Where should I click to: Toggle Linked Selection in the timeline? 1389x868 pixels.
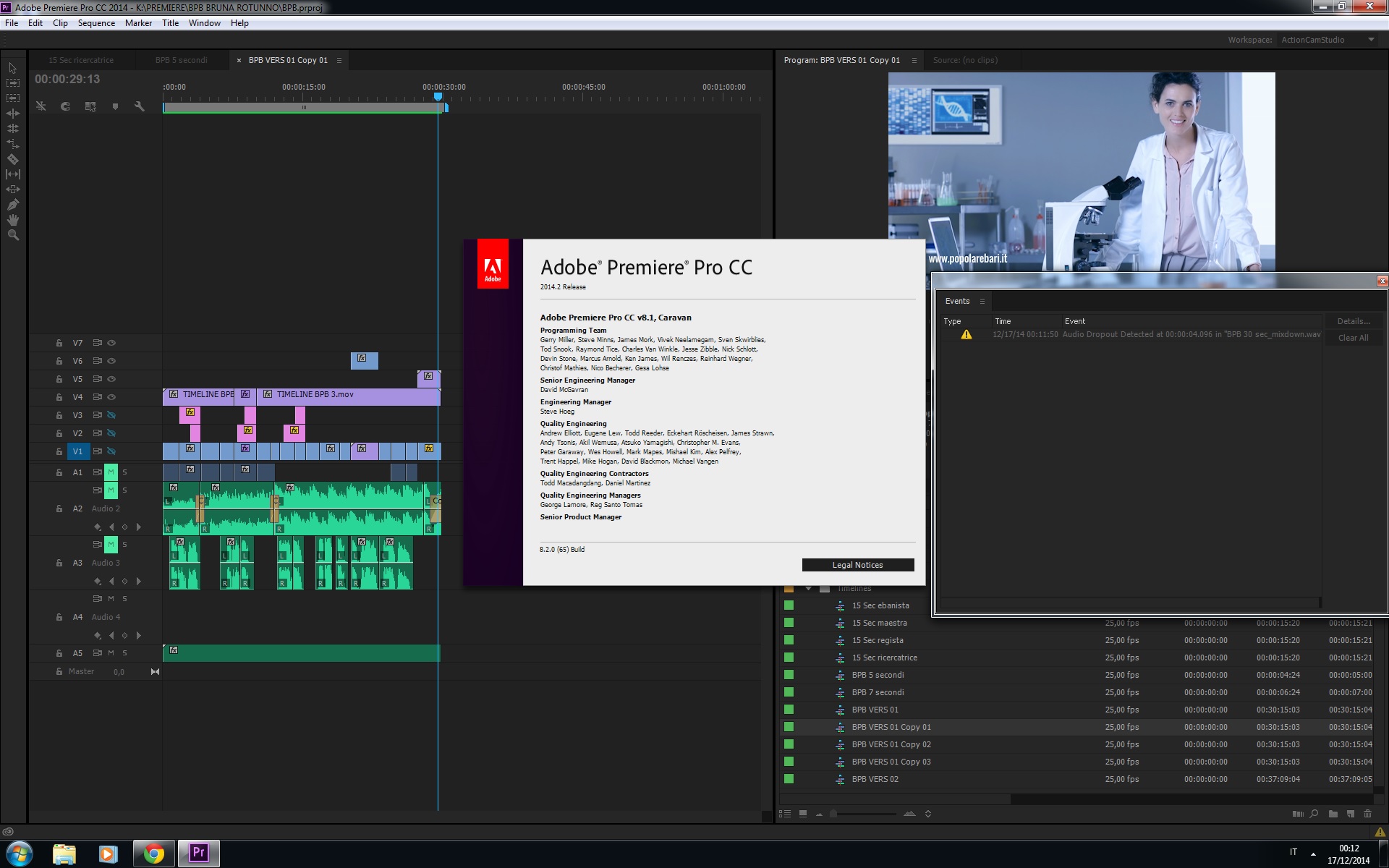coord(90,106)
